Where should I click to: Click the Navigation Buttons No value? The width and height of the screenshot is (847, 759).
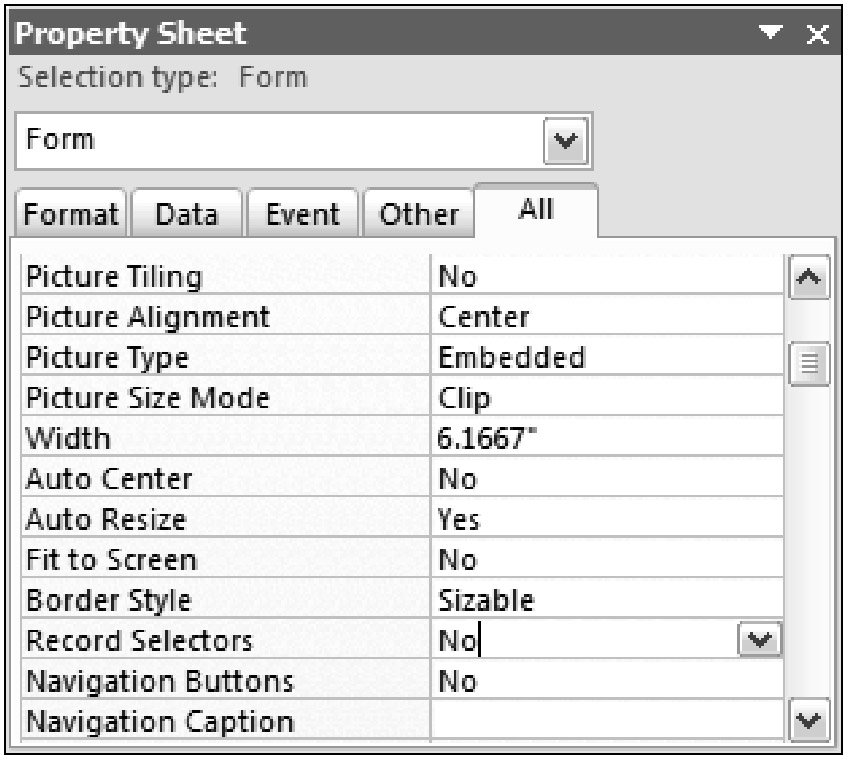click(x=606, y=681)
